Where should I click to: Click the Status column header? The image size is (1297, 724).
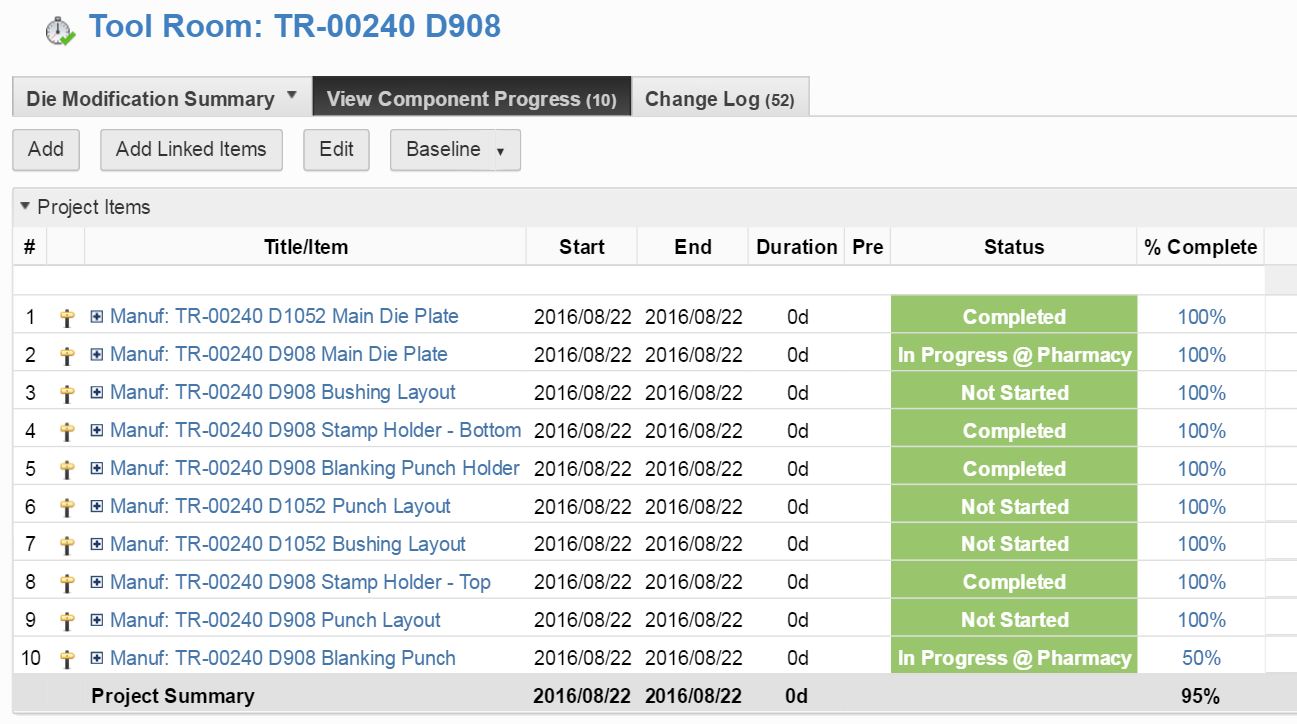(x=1014, y=247)
